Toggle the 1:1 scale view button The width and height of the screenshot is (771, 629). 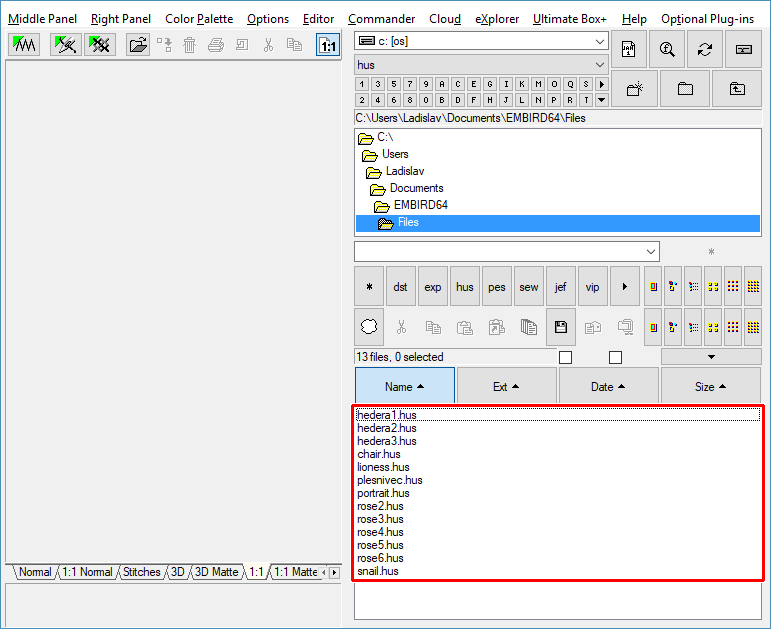tap(327, 44)
